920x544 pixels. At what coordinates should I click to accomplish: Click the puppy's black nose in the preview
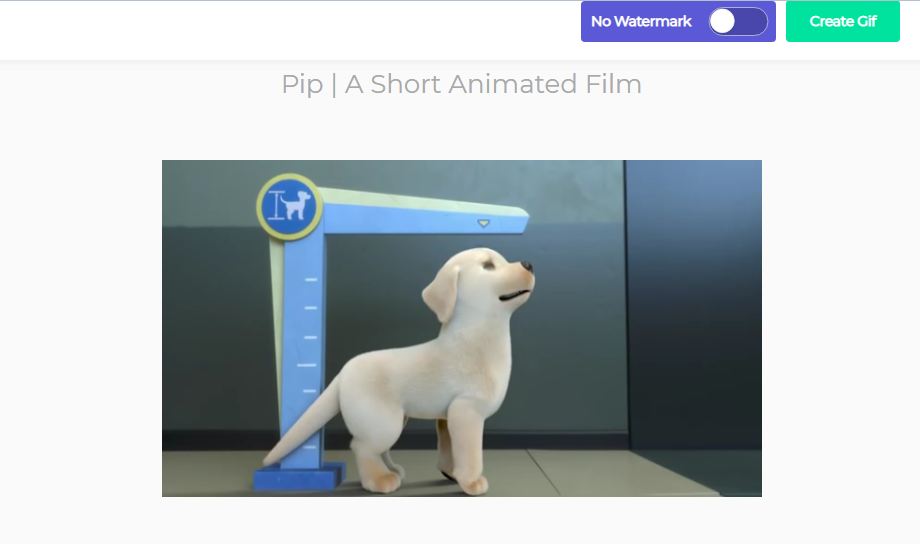point(527,266)
